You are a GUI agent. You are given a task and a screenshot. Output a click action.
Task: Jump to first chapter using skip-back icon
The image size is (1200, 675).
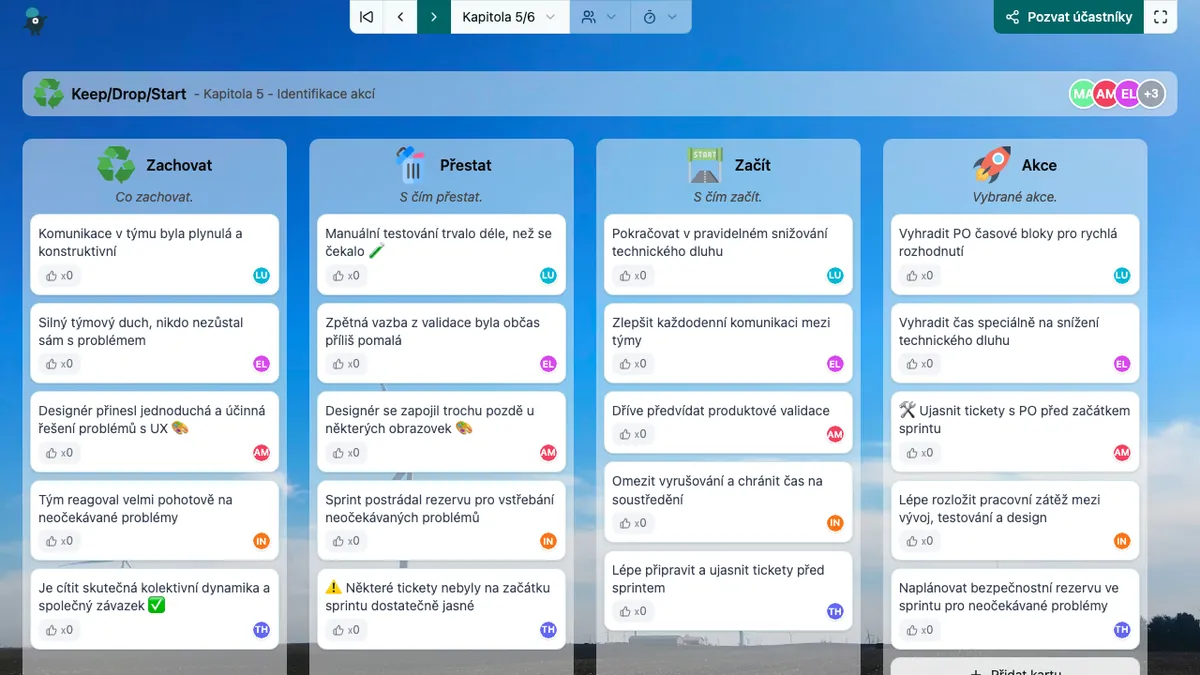tap(367, 17)
